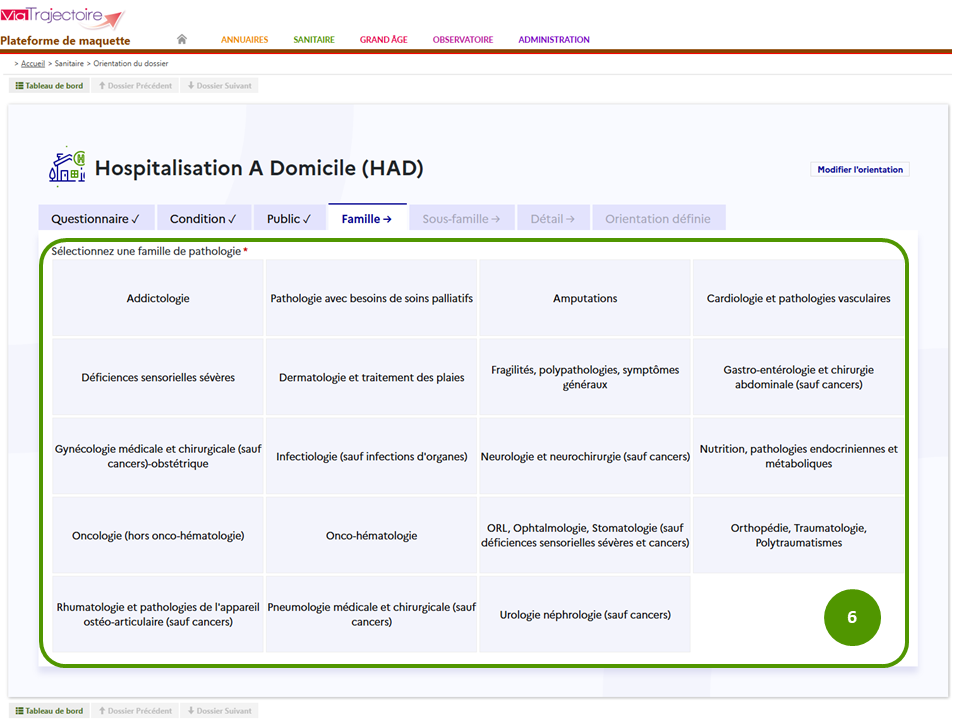Open the Détail tab
Screen dimensions: 955x720
click(552, 218)
